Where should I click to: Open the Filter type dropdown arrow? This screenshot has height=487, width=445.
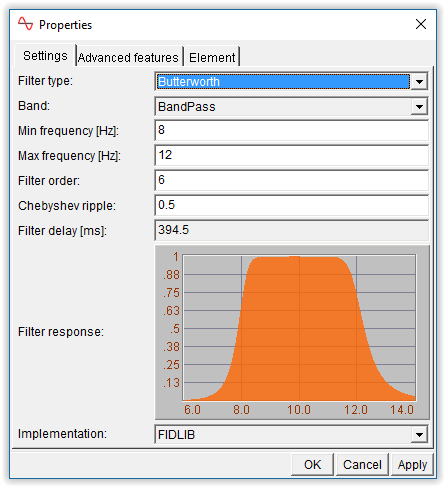[x=419, y=82]
